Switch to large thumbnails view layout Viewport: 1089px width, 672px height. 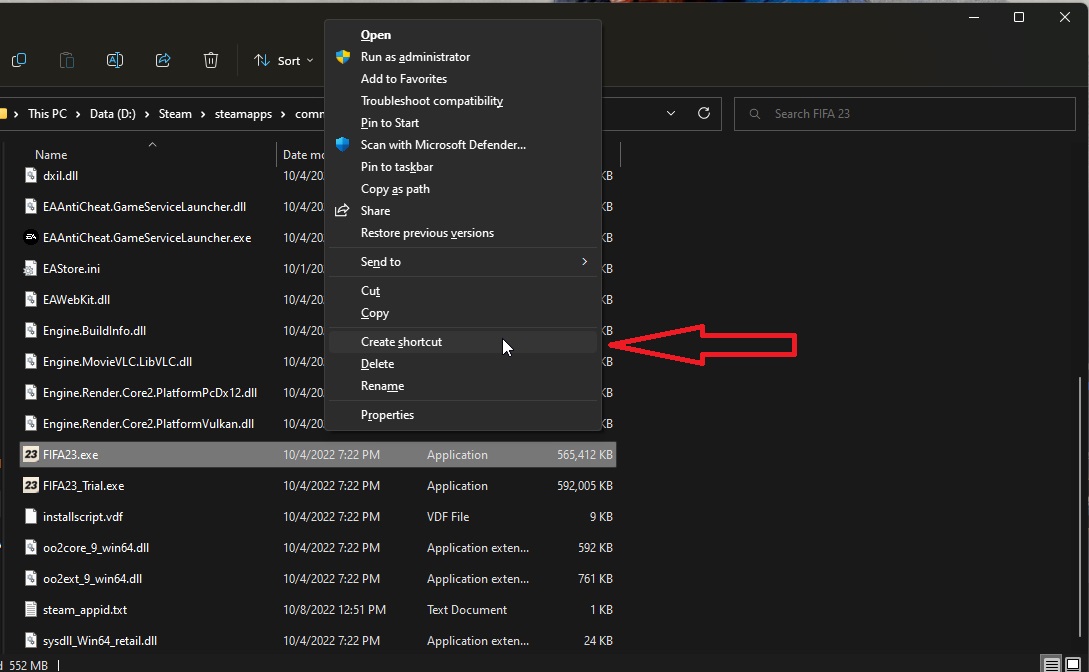click(x=1073, y=664)
